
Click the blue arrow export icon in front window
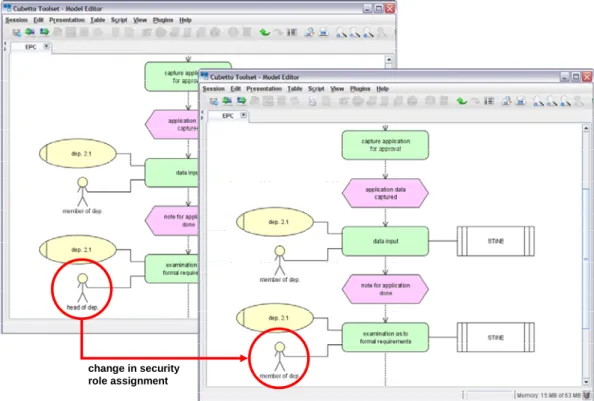(241, 101)
